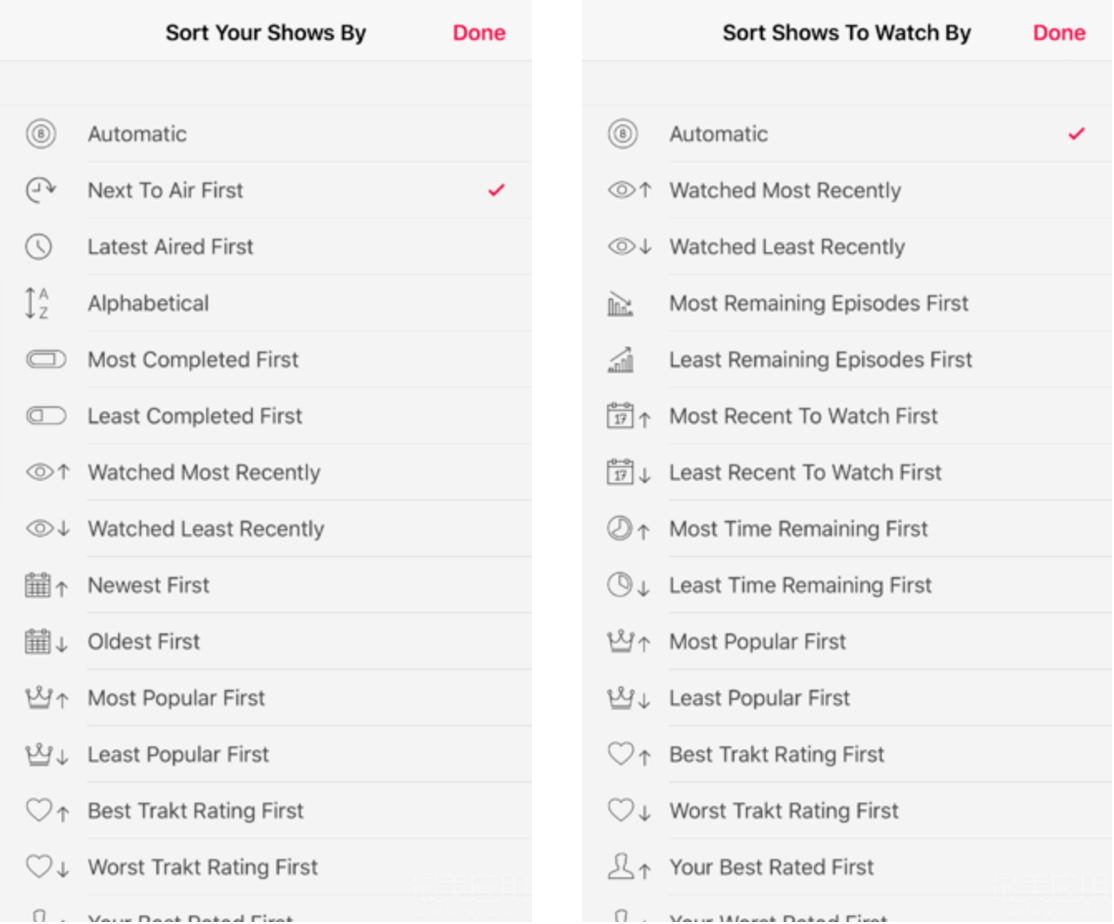Viewport: 1114px width, 924px height.
Task: Click the Latest Aired First clock icon
Action: point(38,246)
